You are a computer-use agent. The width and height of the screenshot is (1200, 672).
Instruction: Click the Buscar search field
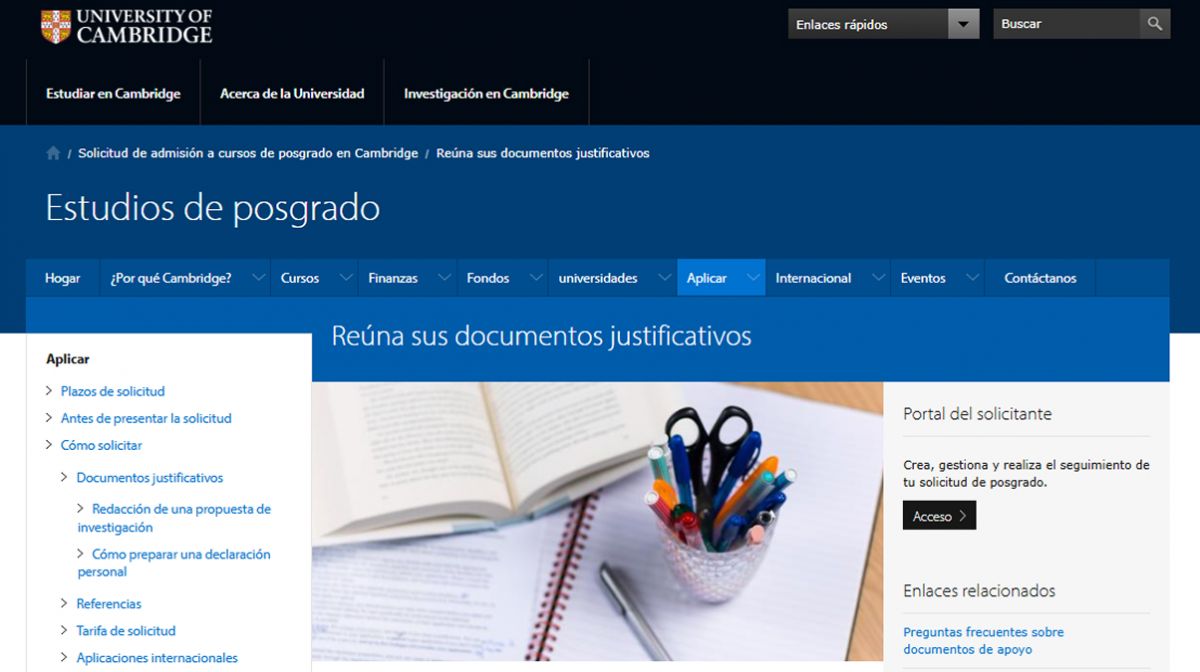[x=1067, y=24]
